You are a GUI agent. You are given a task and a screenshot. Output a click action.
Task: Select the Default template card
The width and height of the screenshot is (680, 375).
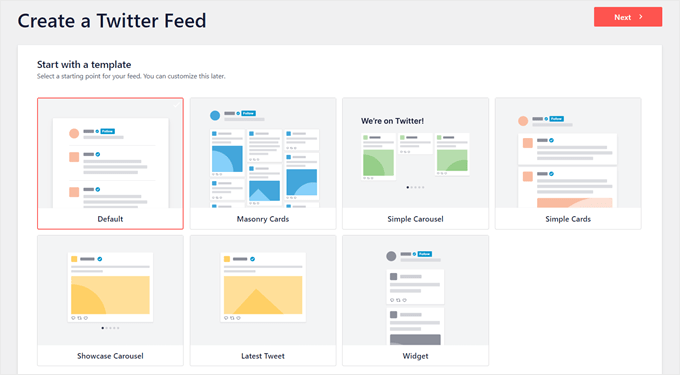110,163
